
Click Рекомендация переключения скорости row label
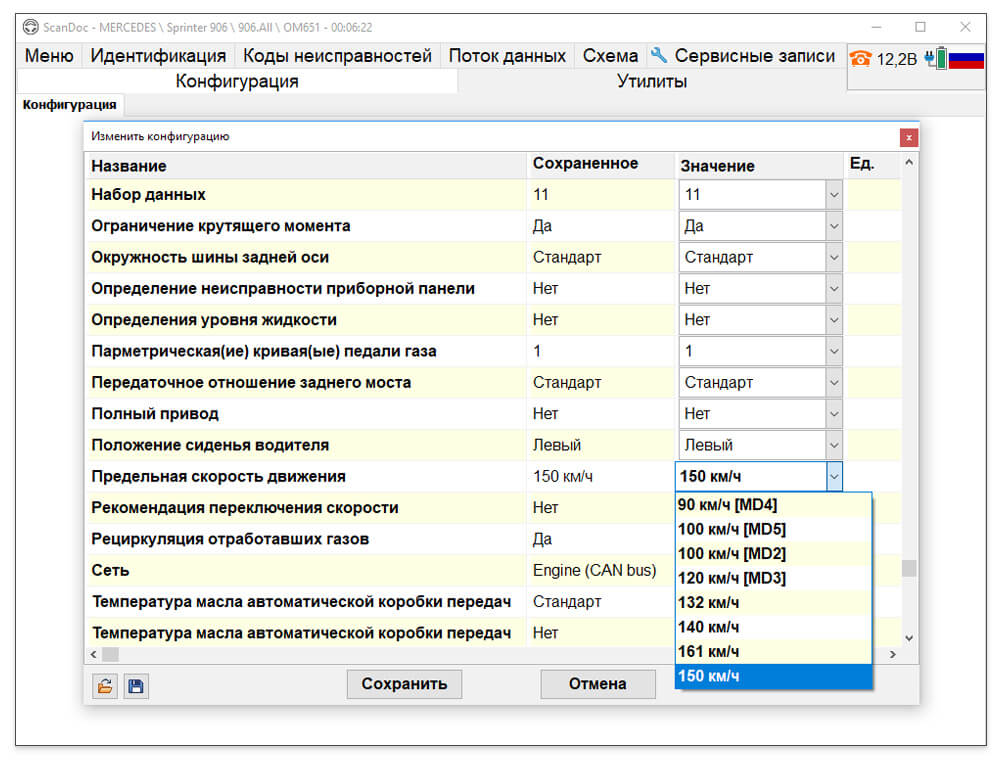click(x=245, y=508)
